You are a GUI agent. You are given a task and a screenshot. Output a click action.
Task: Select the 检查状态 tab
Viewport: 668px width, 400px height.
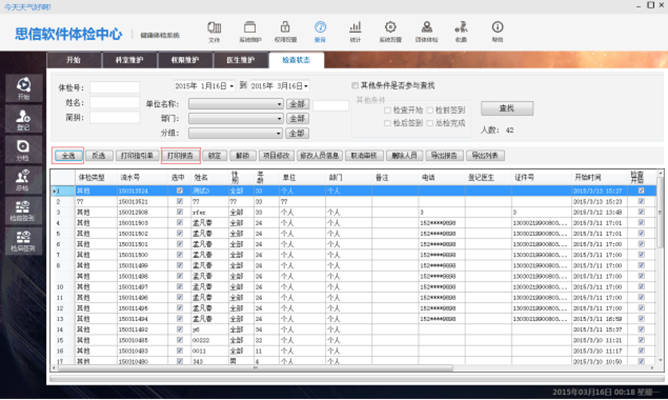[297, 60]
